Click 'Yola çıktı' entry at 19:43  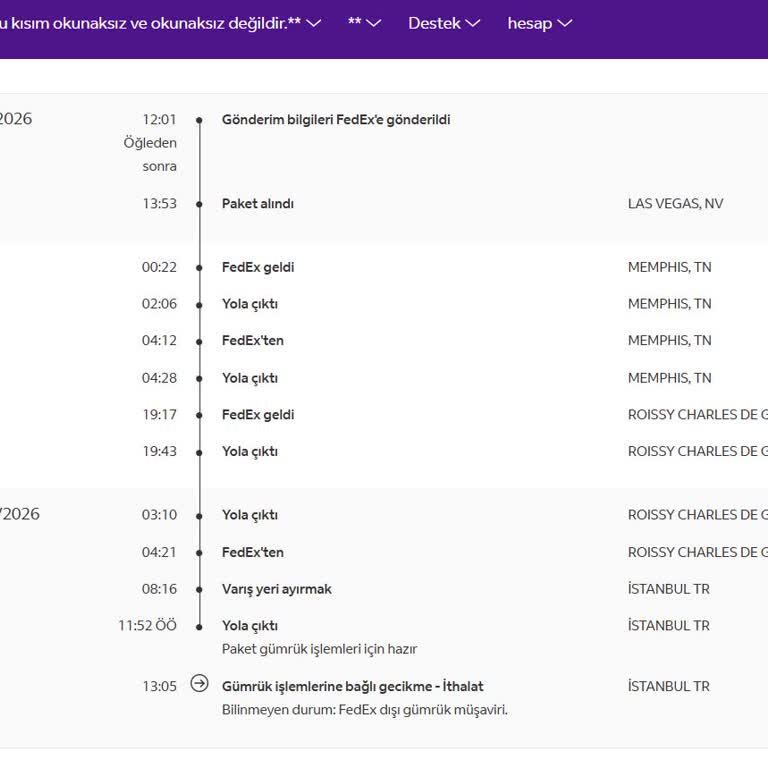[250, 452]
